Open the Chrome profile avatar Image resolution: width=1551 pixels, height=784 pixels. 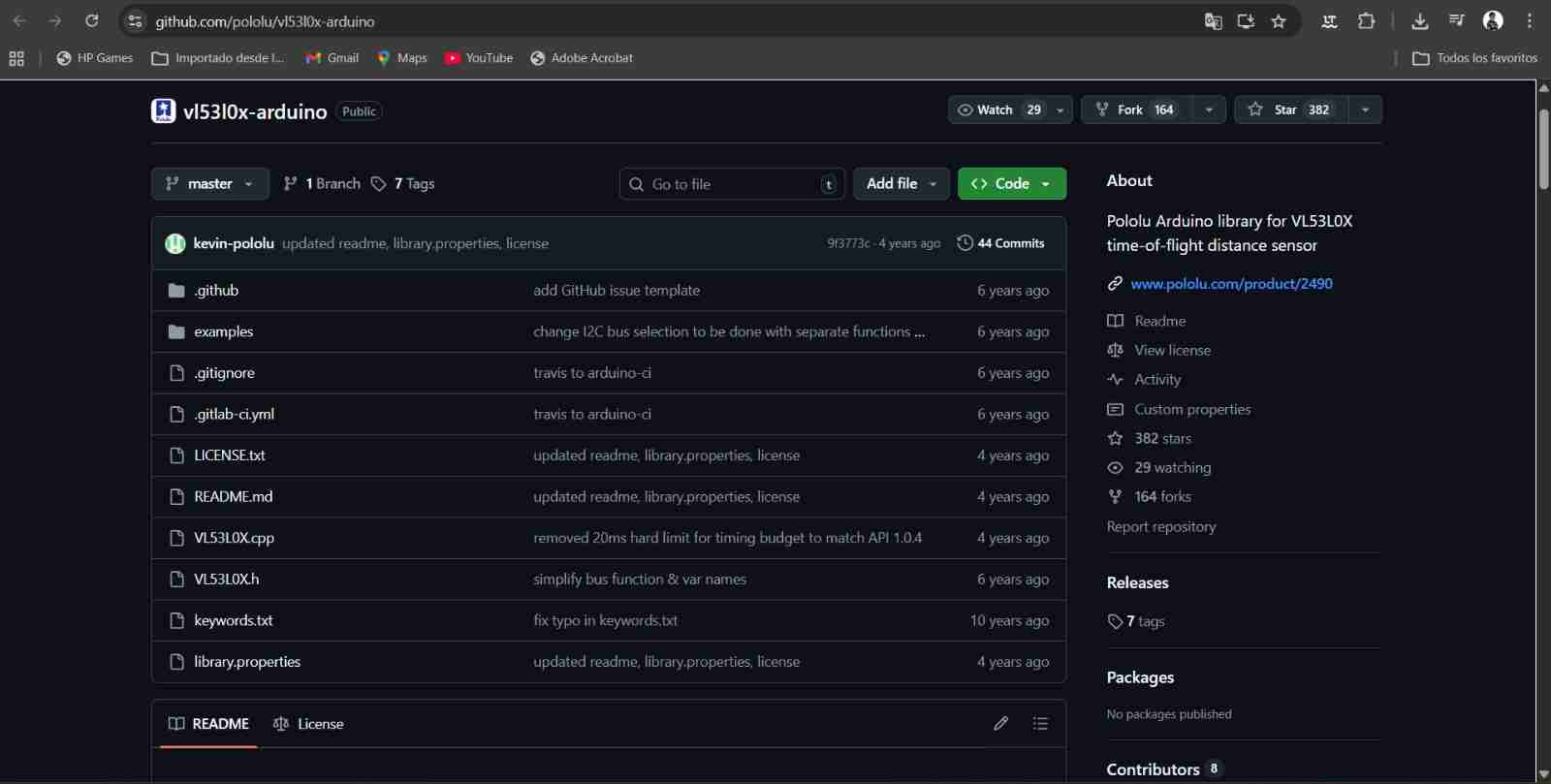pyautogui.click(x=1493, y=20)
